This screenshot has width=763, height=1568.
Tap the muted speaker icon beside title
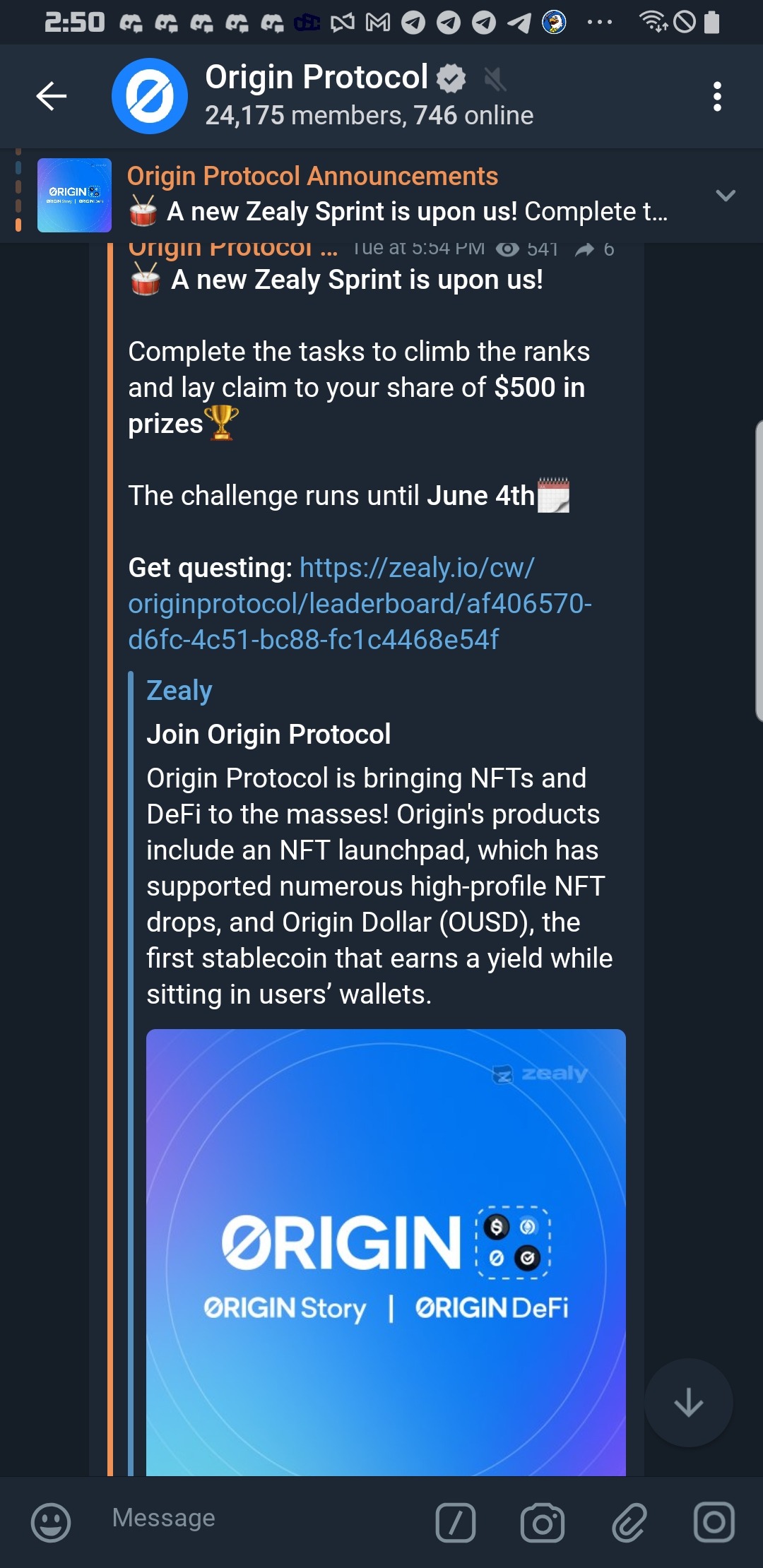(x=495, y=79)
